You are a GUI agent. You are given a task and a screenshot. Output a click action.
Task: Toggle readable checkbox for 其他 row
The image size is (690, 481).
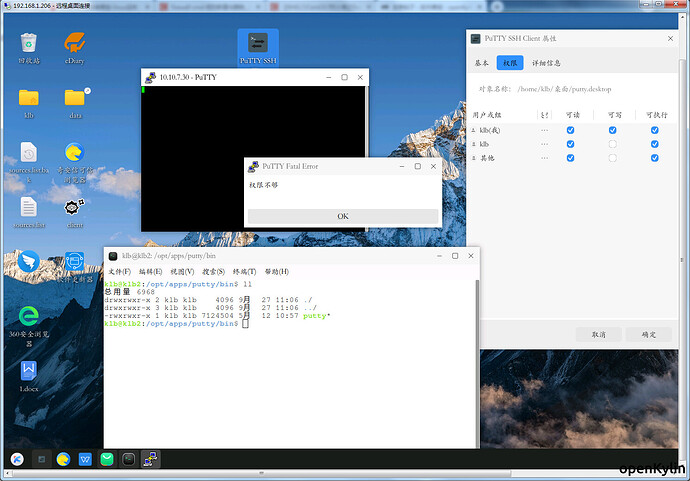[570, 158]
